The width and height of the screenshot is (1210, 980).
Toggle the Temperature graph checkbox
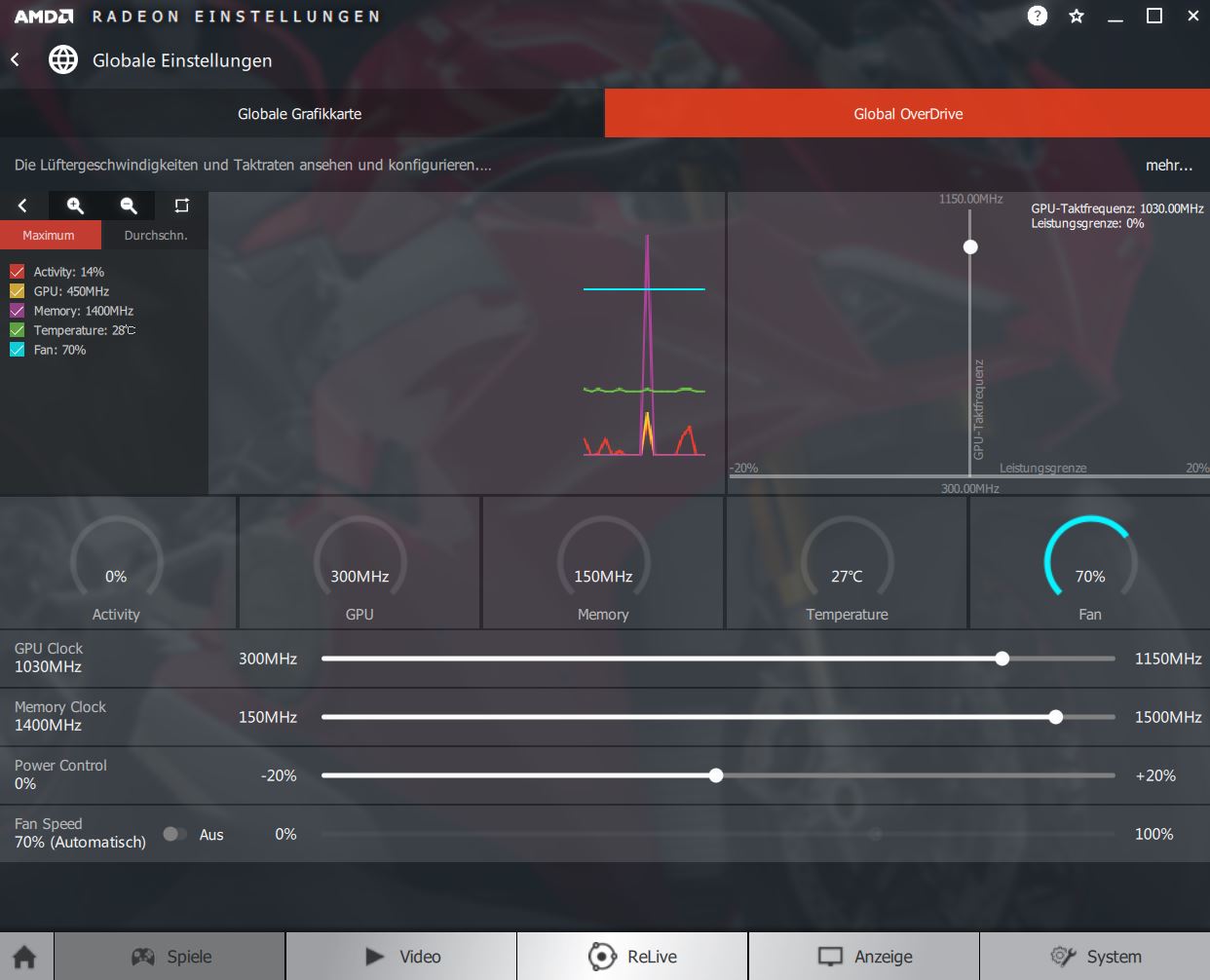tap(18, 330)
